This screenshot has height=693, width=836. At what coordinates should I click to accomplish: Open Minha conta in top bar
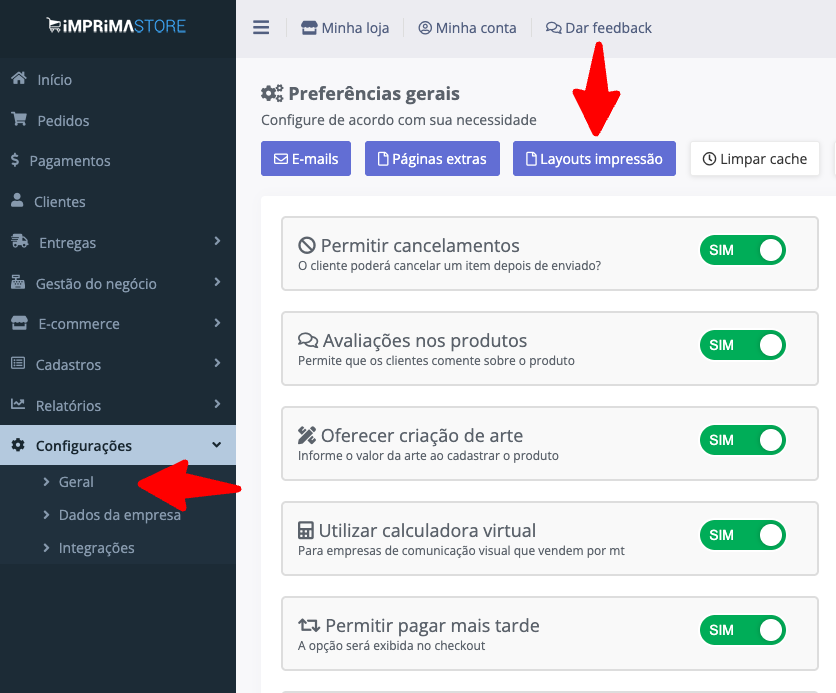coord(467,28)
